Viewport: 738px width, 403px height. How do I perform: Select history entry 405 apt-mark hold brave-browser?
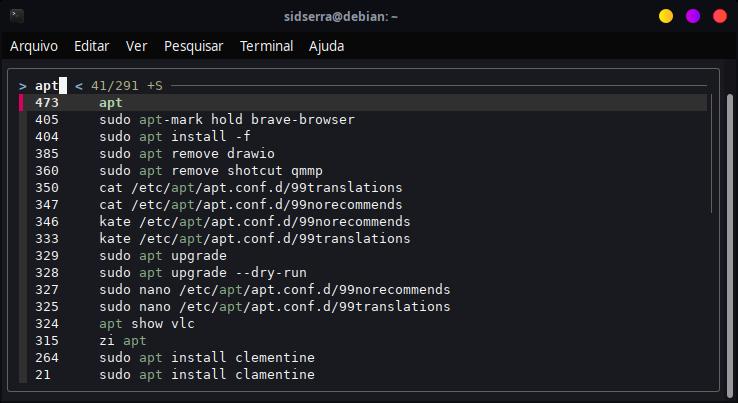click(227, 120)
